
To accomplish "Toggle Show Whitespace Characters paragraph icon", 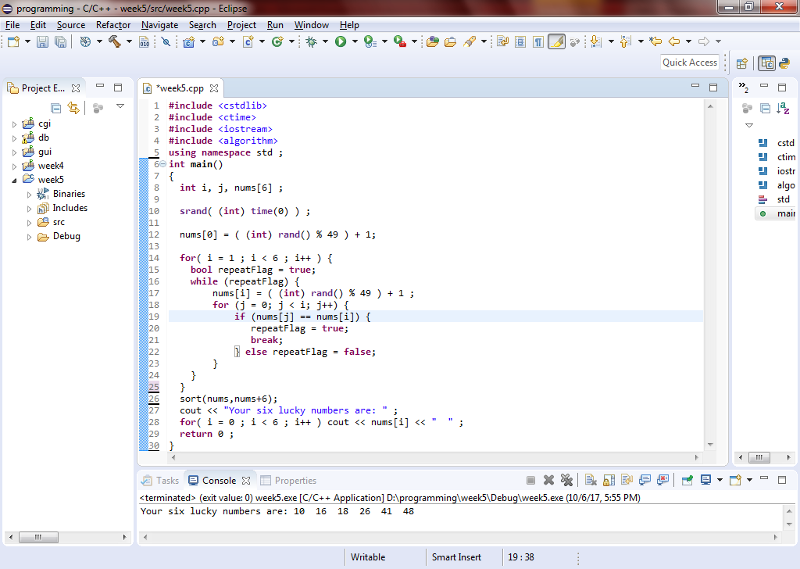I will click(x=538, y=42).
